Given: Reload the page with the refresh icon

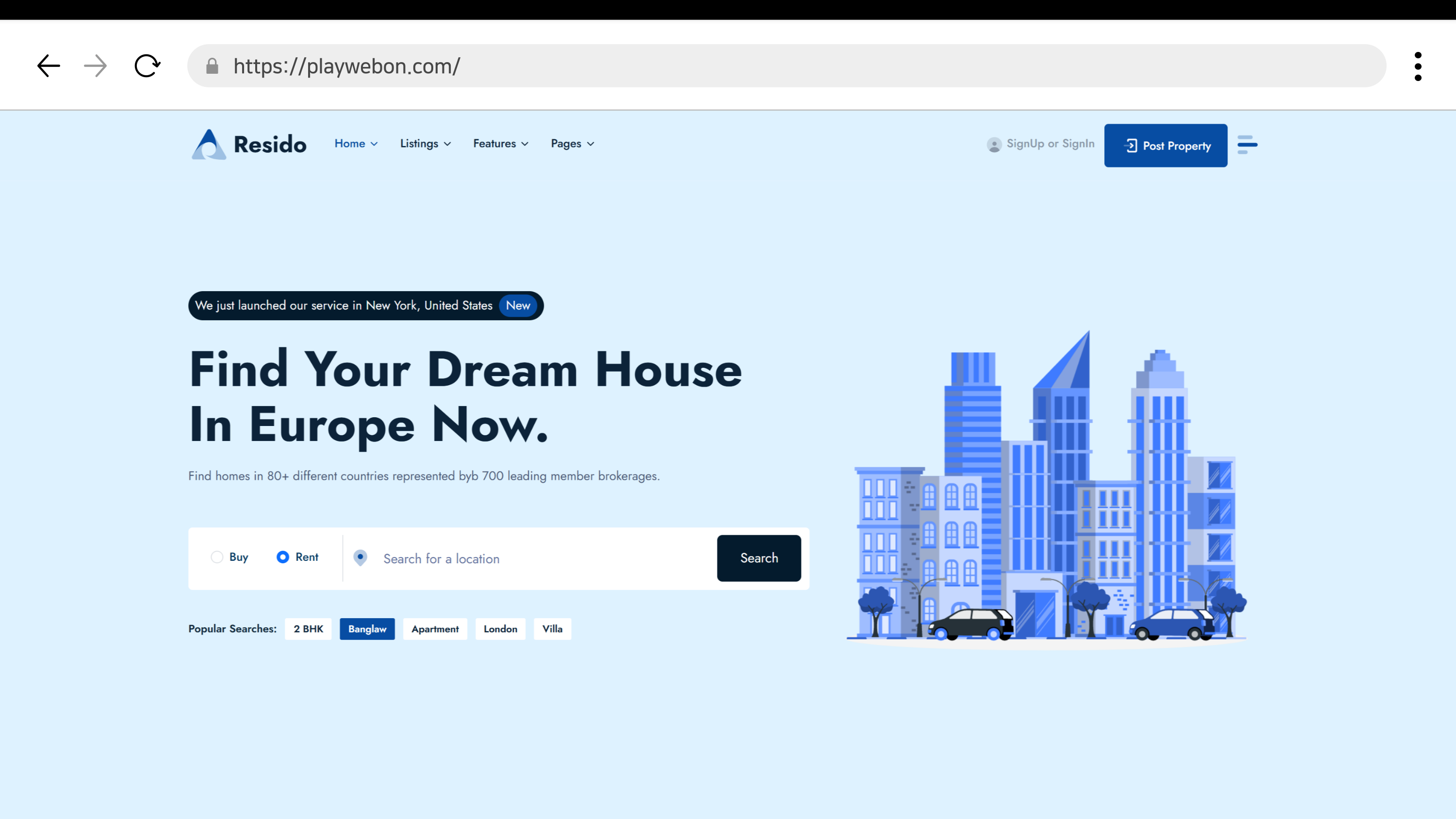Looking at the screenshot, I should (x=147, y=66).
